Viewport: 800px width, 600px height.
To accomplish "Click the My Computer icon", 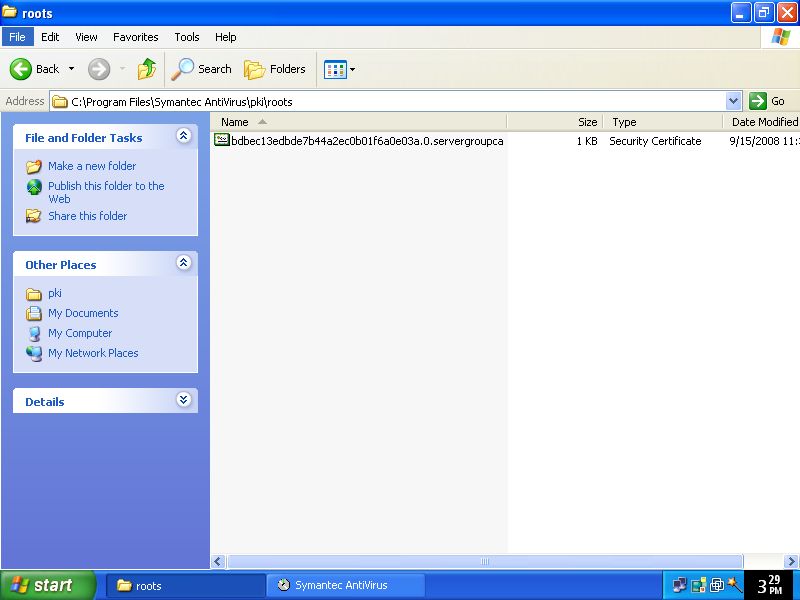I will 34,334.
